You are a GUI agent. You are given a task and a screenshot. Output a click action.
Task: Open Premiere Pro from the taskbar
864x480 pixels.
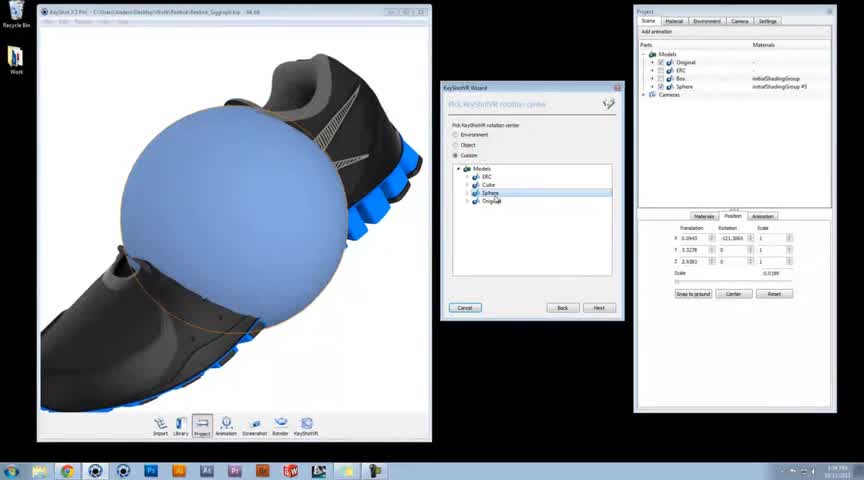235,471
